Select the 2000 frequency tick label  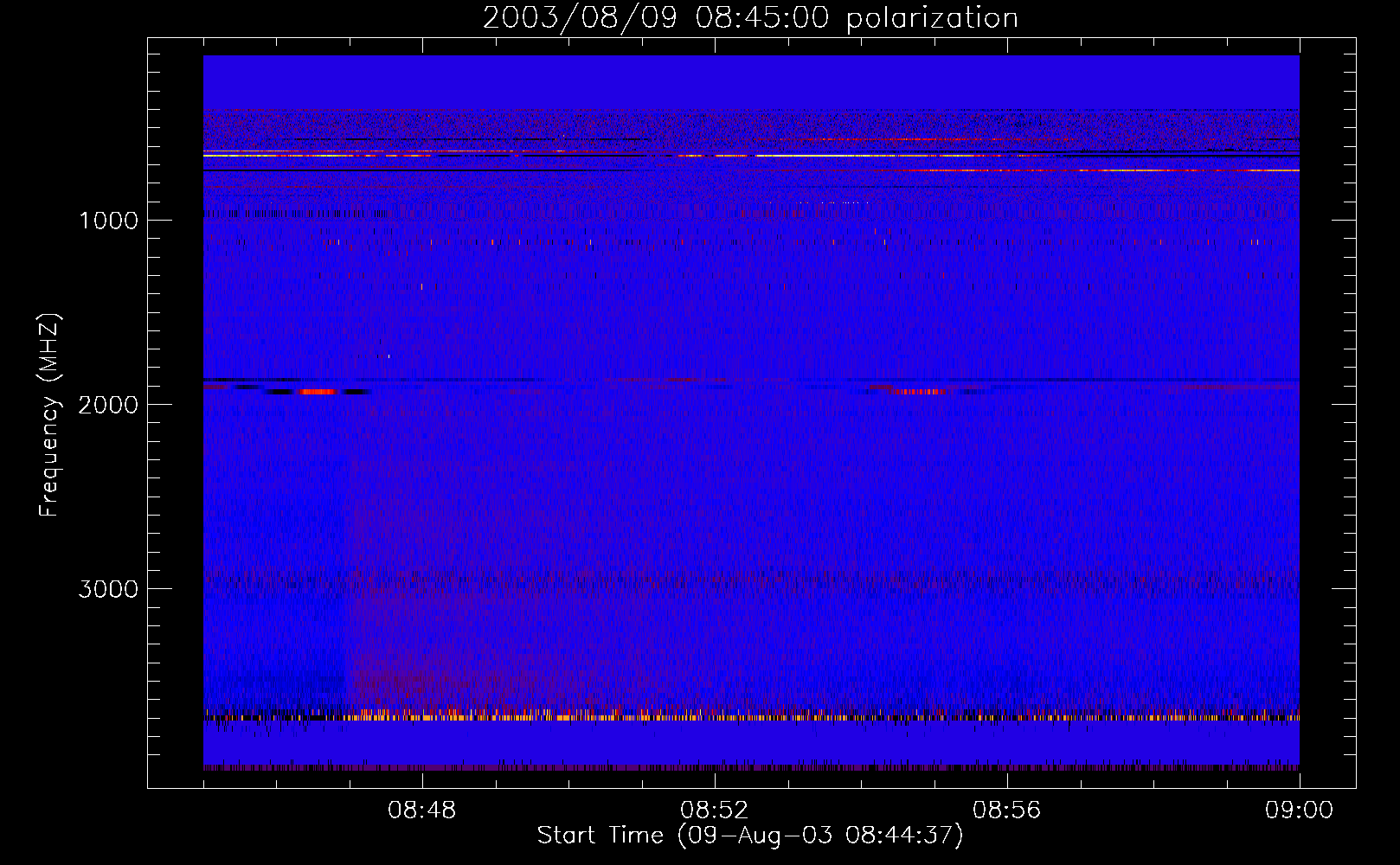[x=108, y=405]
